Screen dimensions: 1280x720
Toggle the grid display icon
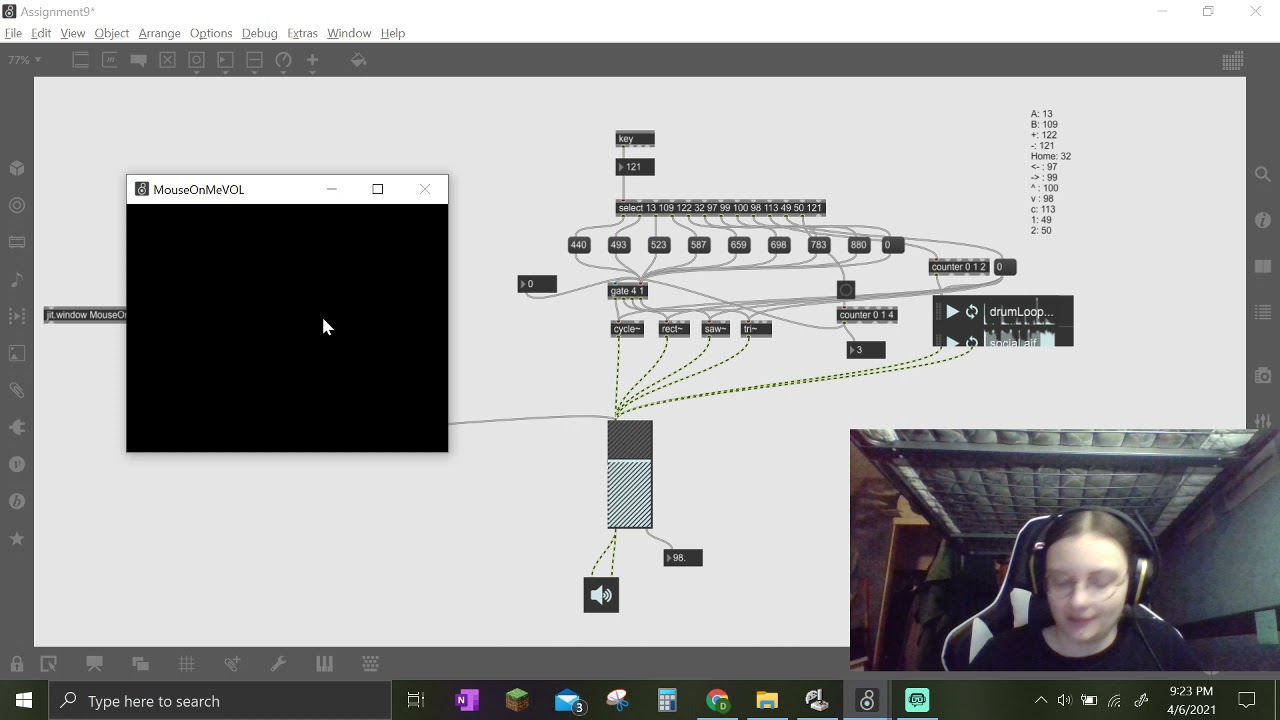click(x=186, y=663)
